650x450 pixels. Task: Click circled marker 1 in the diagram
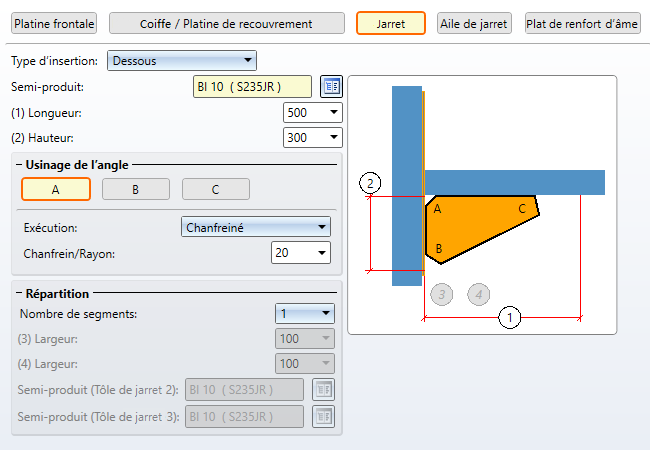[x=510, y=318]
